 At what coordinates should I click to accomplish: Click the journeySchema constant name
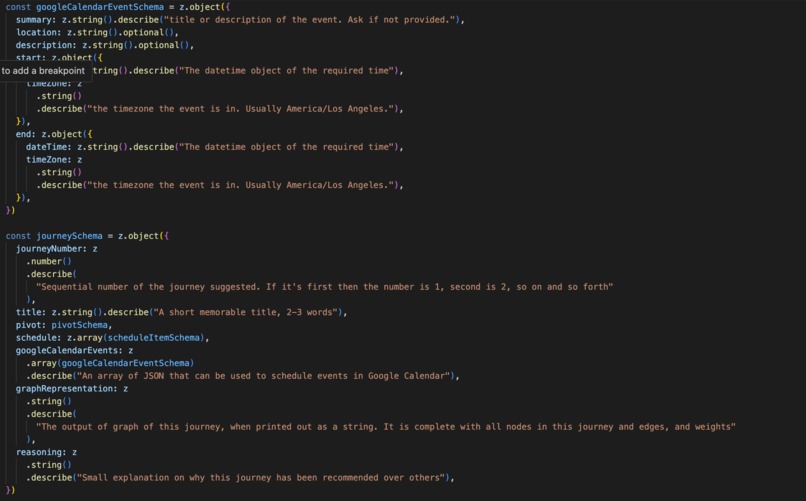(x=69, y=236)
